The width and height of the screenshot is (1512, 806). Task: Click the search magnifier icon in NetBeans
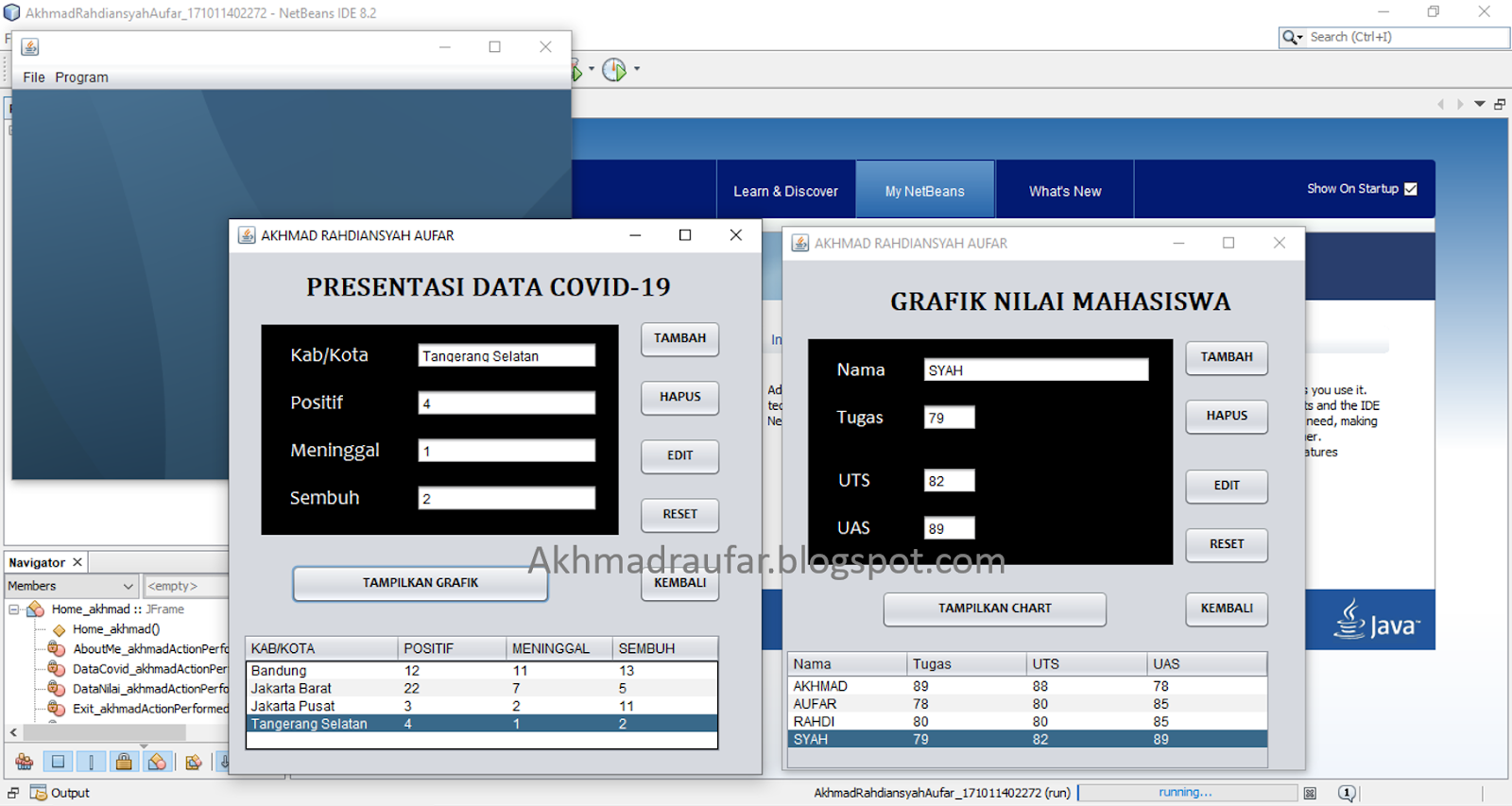click(x=1289, y=37)
